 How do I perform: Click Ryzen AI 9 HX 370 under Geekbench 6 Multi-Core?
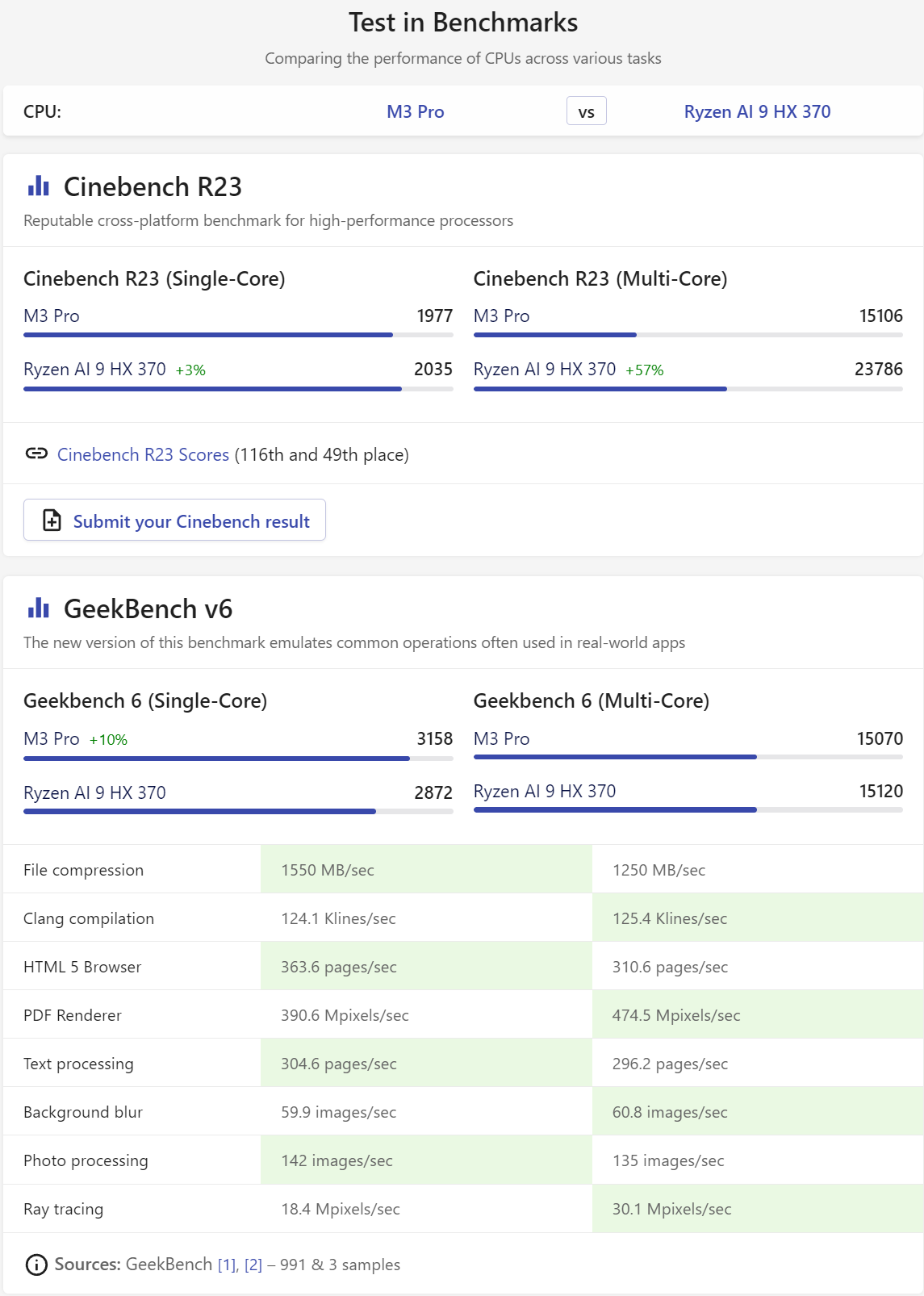tap(545, 791)
